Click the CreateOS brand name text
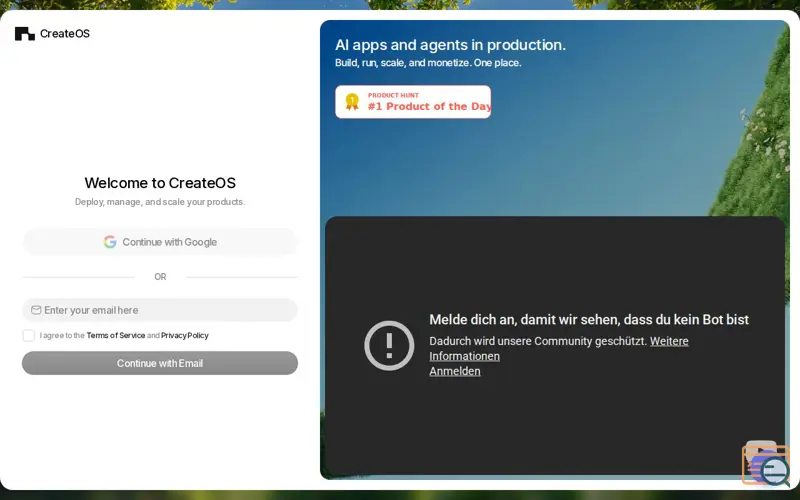The height and width of the screenshot is (500, 800). [x=65, y=34]
